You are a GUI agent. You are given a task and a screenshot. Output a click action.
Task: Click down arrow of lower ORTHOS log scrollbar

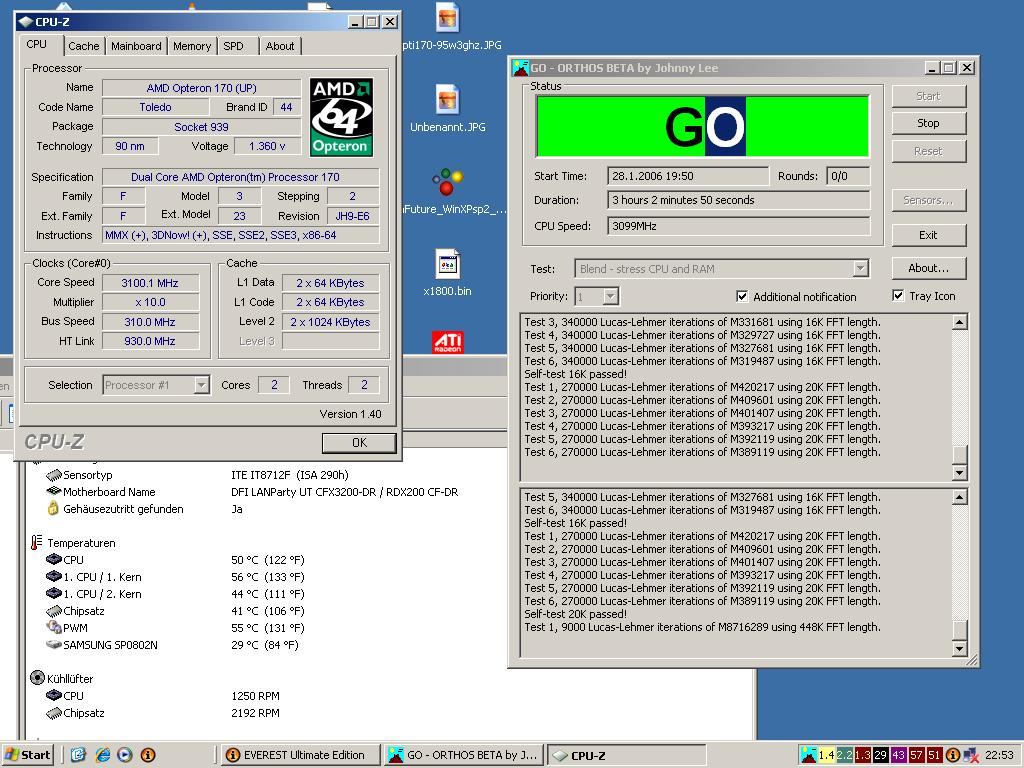point(959,648)
